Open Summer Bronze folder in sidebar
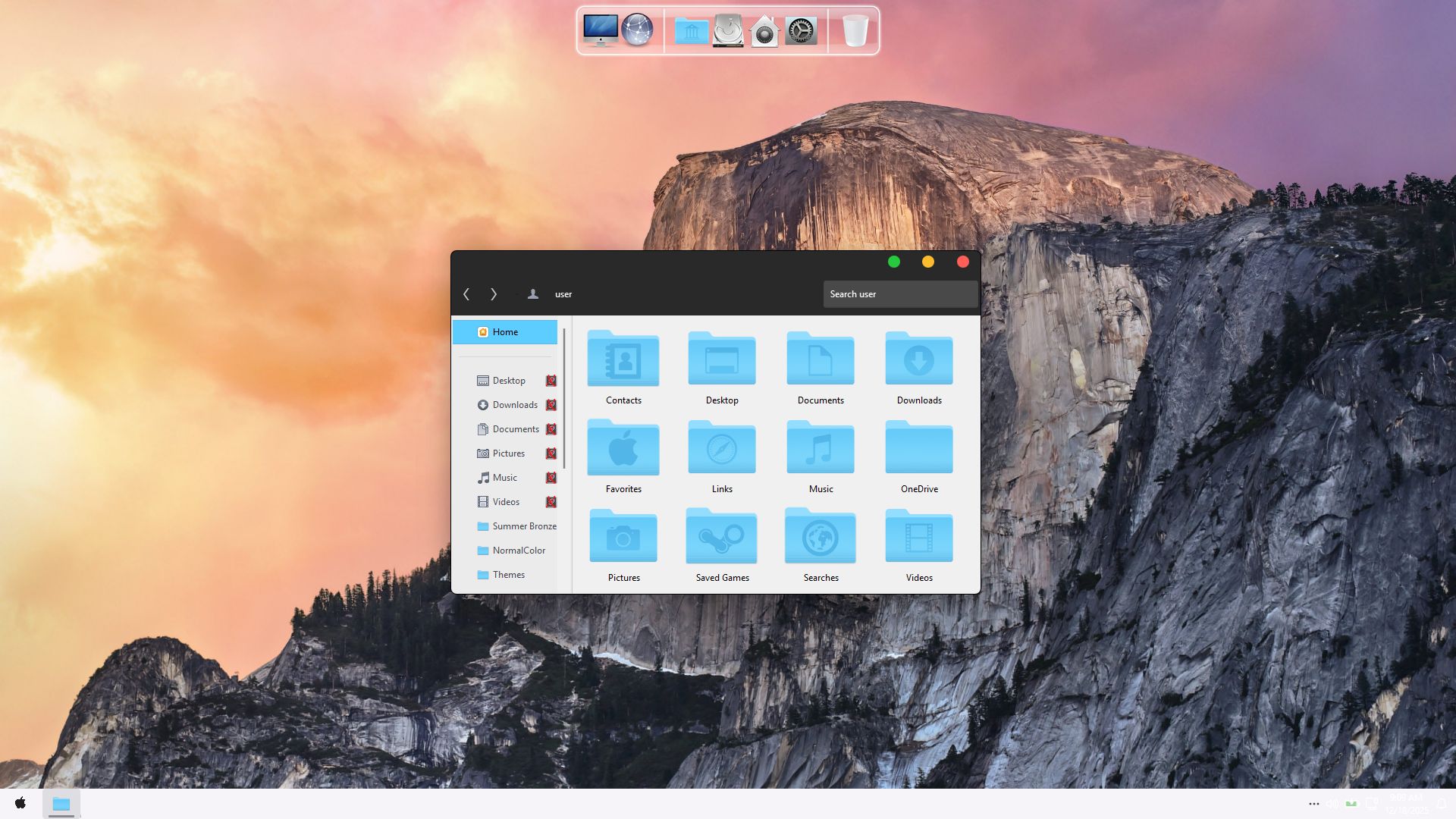This screenshot has height=819, width=1456. [x=523, y=526]
